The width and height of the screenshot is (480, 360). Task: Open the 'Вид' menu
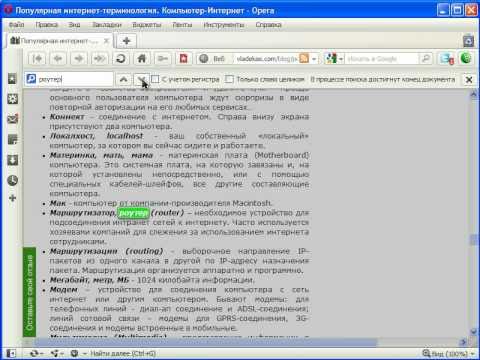74,25
